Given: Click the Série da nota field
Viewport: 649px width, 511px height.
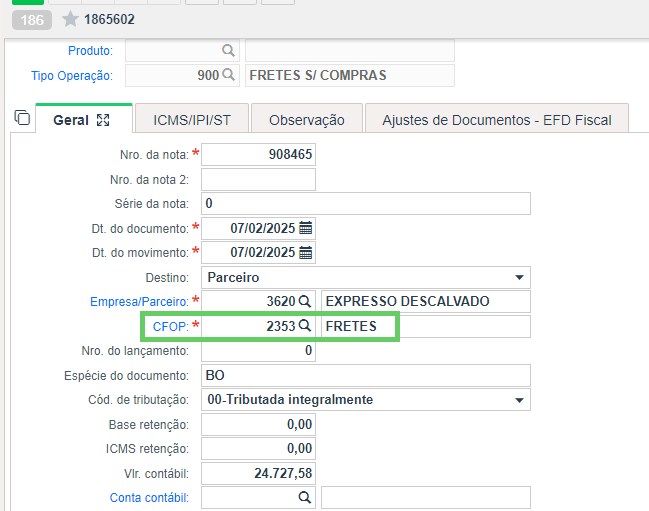Looking at the screenshot, I should (366, 204).
